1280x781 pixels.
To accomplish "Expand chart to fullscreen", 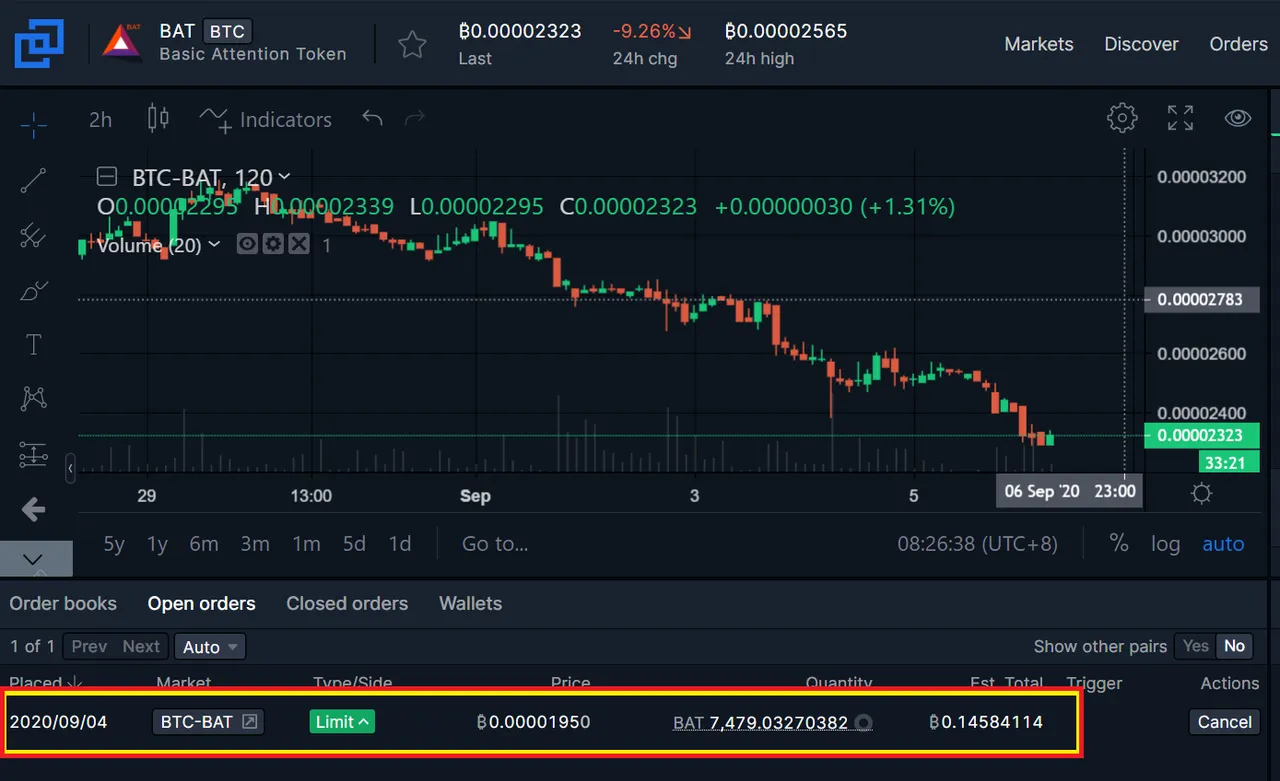I will point(1181,118).
